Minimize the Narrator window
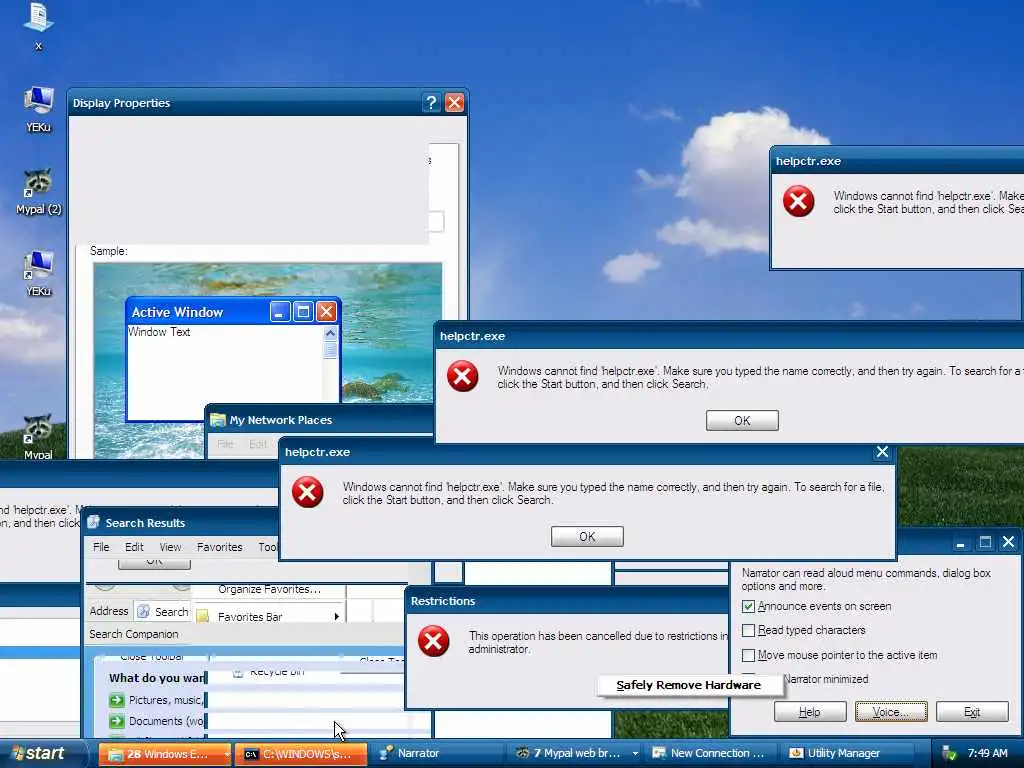Viewport: 1024px width, 768px height. 960,543
